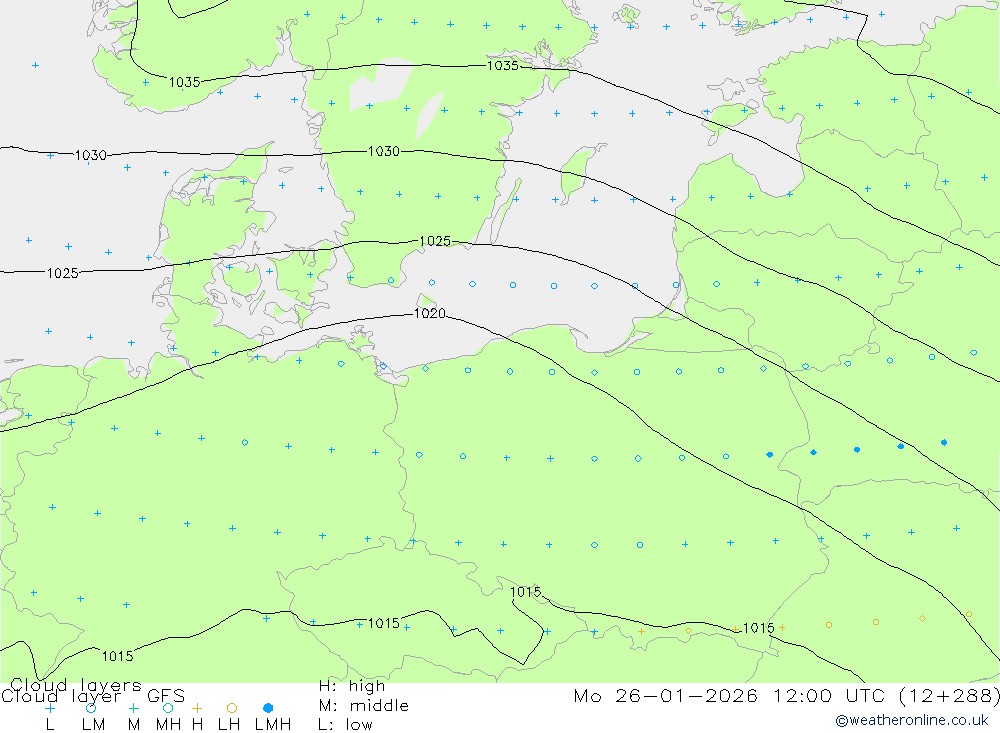Click the 1020 isobar label

point(430,313)
